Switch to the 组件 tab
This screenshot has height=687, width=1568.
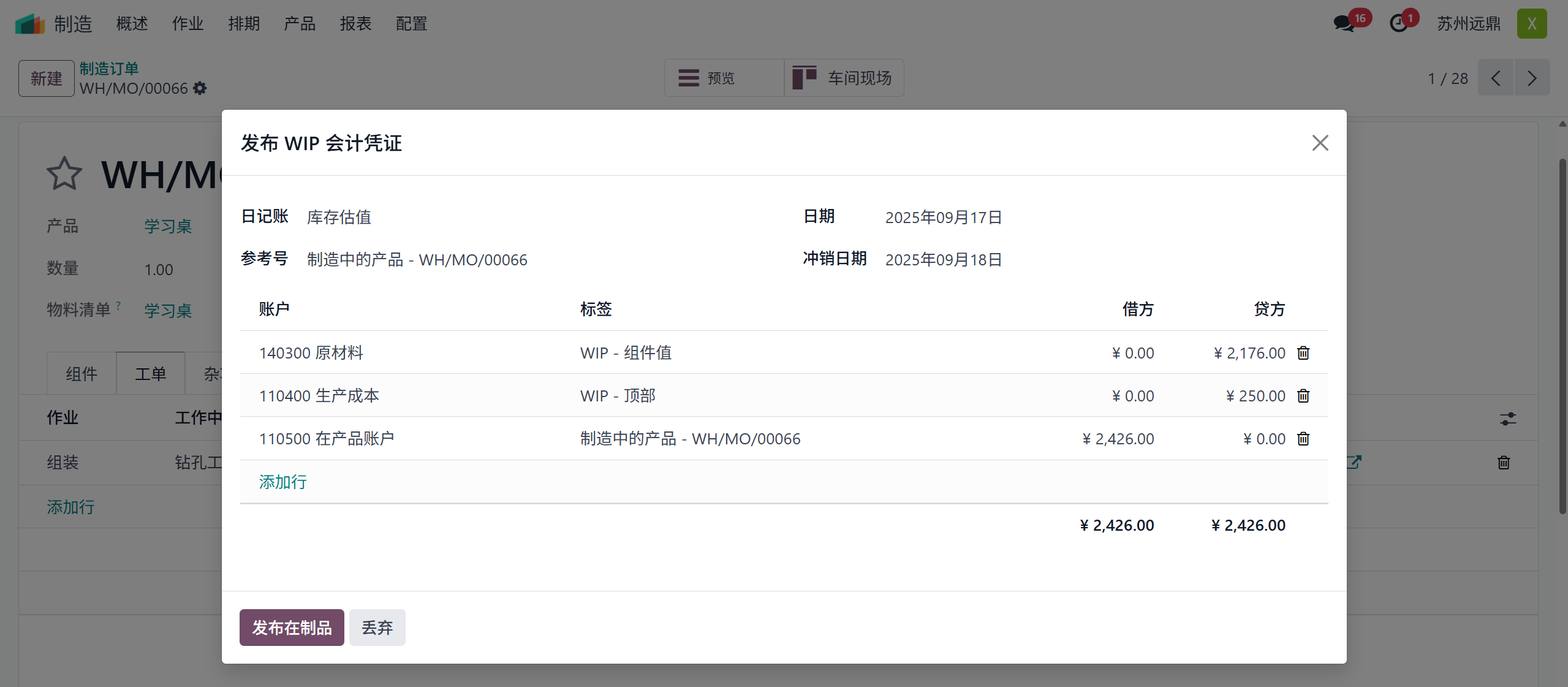click(81, 374)
